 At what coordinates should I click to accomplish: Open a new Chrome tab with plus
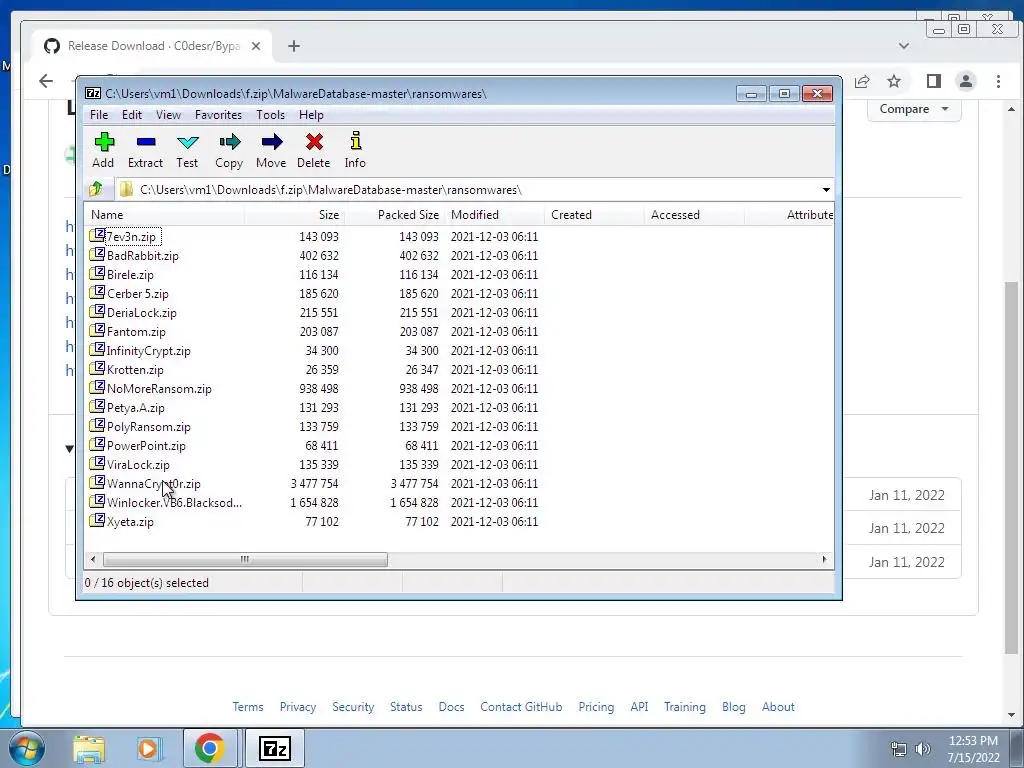(x=294, y=46)
